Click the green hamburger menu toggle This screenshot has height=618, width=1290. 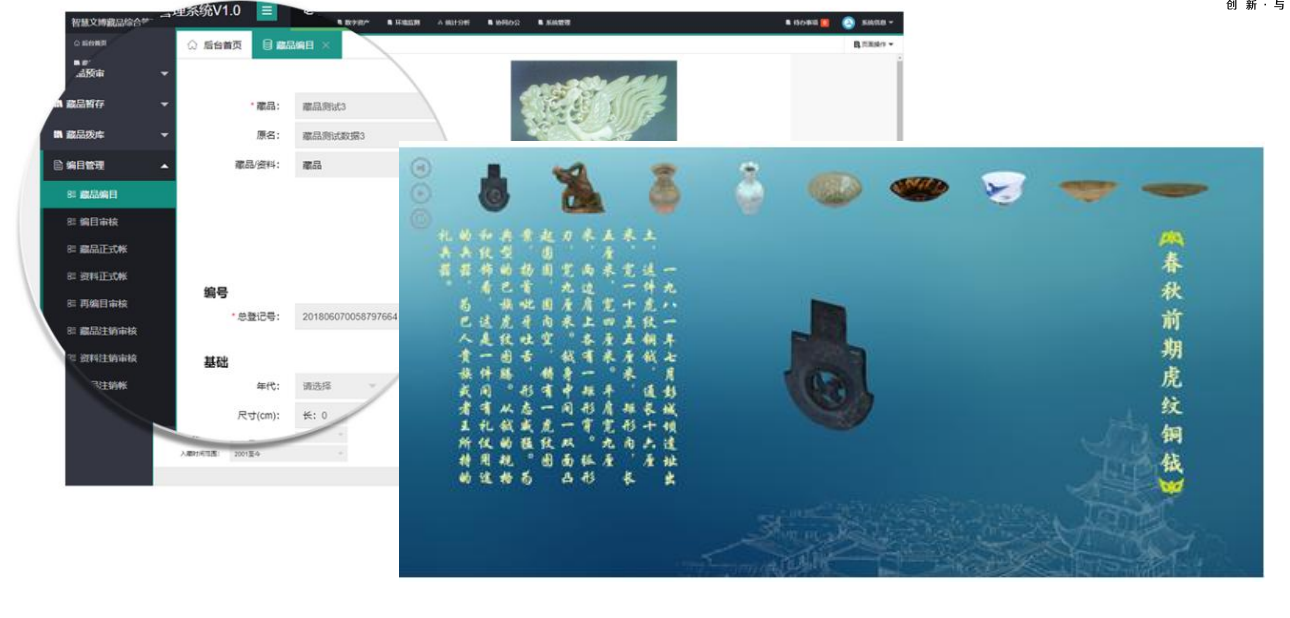tap(267, 11)
